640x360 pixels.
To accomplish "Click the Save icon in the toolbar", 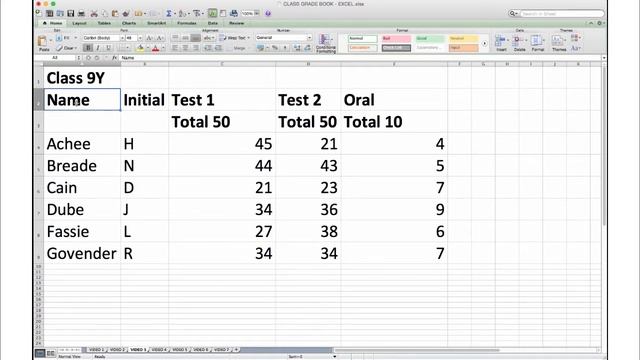I will click(71, 13).
